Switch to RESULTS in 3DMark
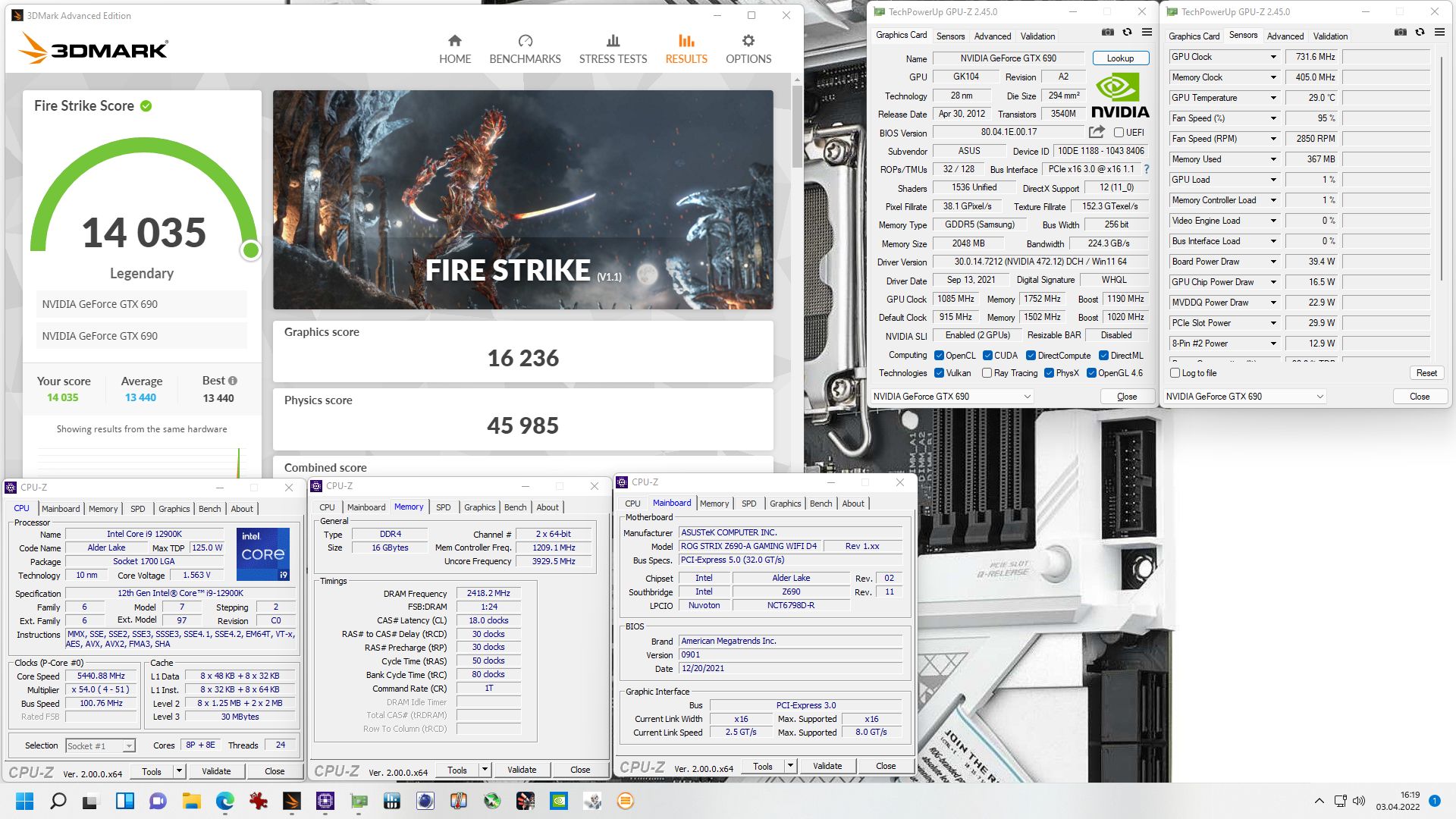Screen dimensions: 1456x819 click(x=686, y=49)
